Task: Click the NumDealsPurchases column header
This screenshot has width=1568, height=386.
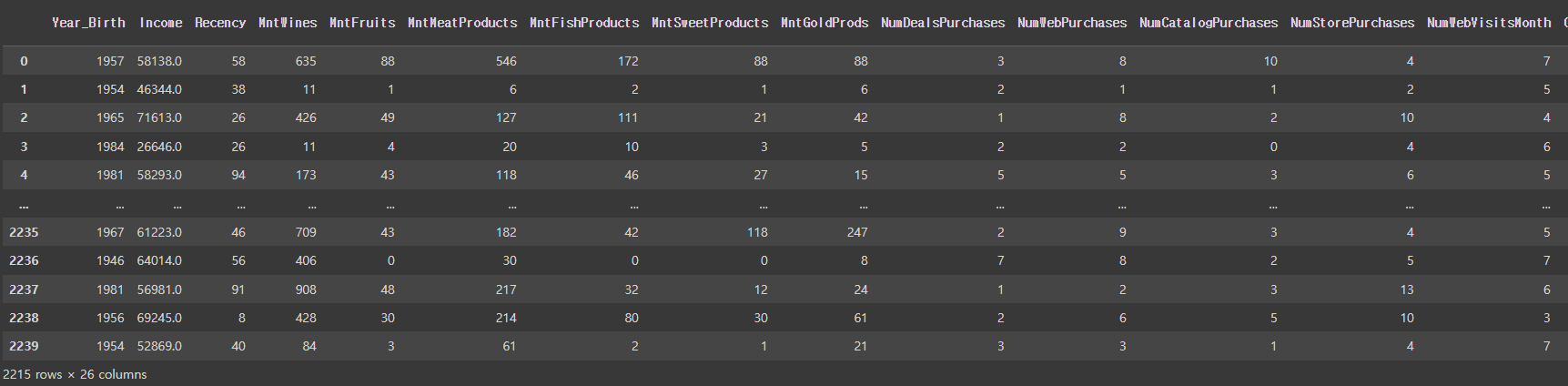Action: click(x=943, y=23)
